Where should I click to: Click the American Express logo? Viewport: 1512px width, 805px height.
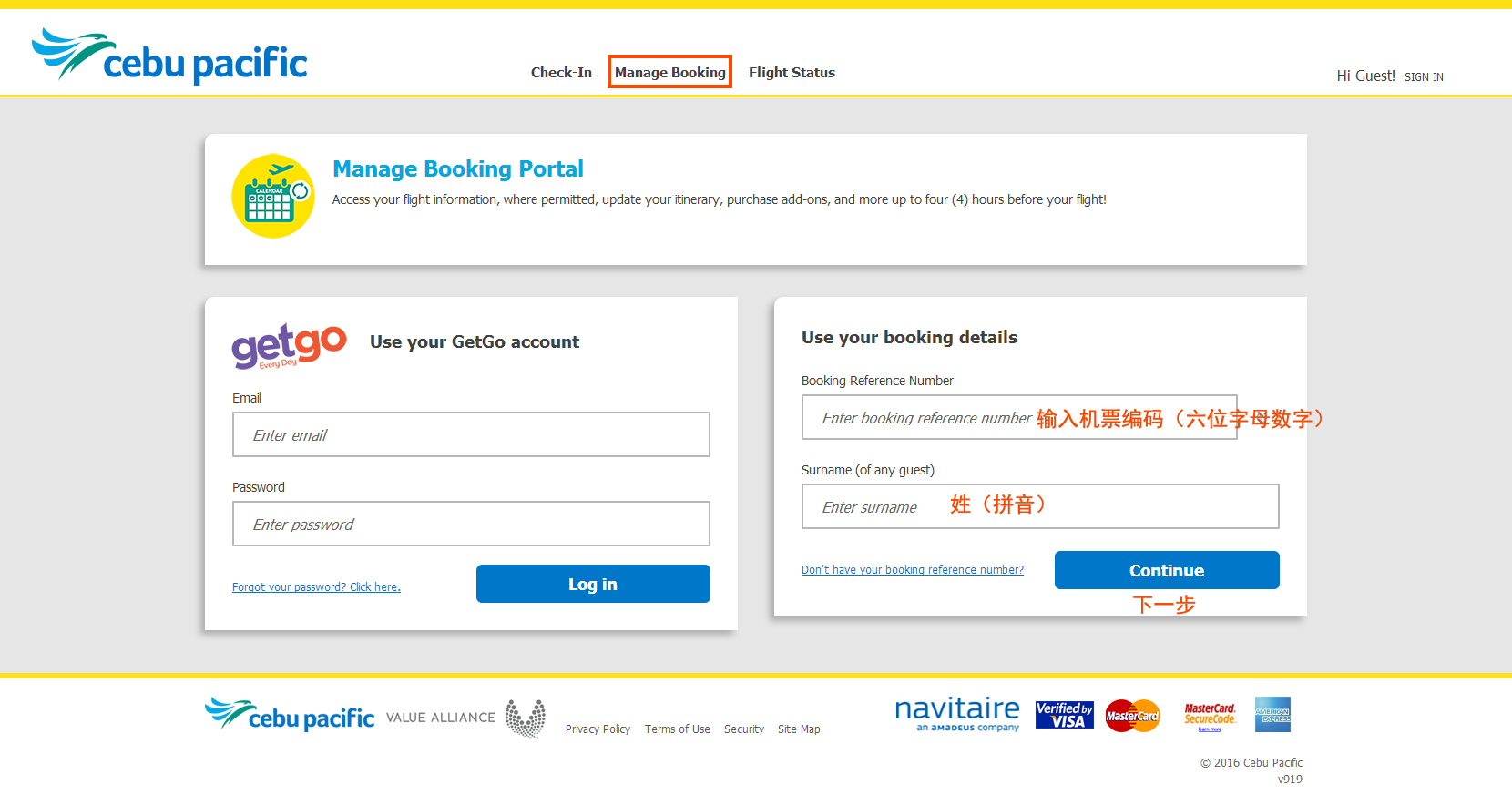pyautogui.click(x=1272, y=715)
